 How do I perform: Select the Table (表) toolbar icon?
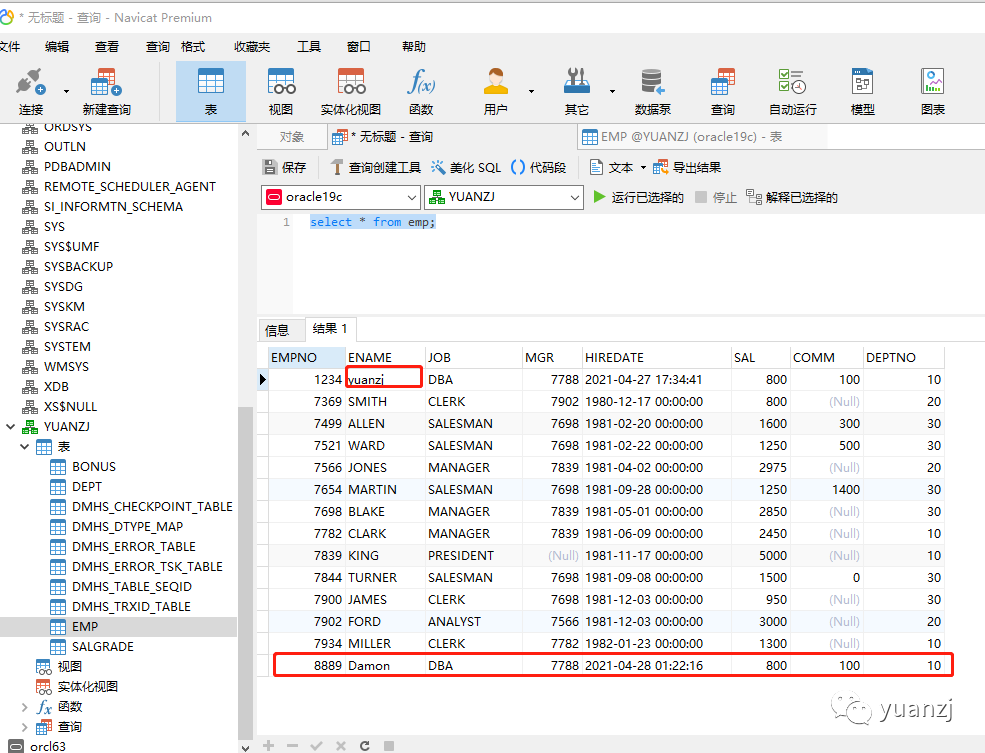(x=210, y=92)
